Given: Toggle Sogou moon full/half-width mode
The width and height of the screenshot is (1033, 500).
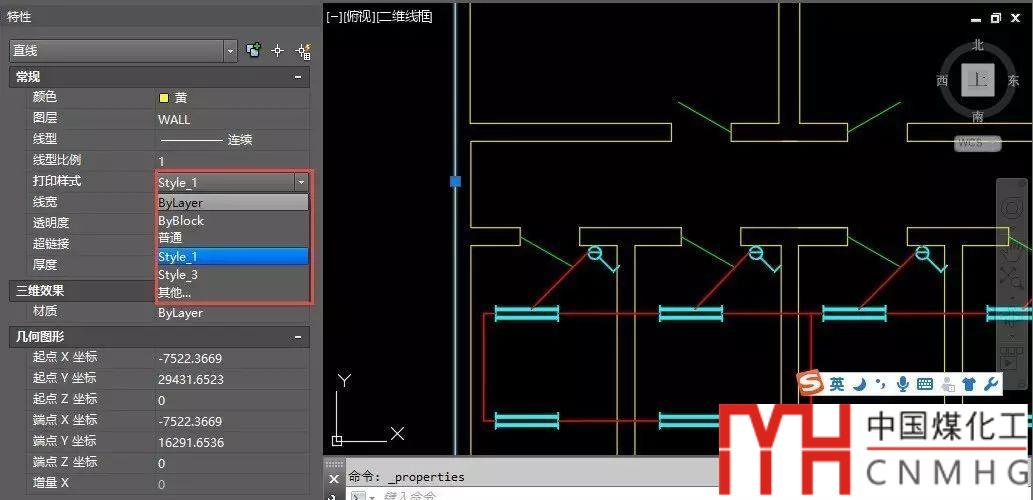Looking at the screenshot, I should (859, 384).
